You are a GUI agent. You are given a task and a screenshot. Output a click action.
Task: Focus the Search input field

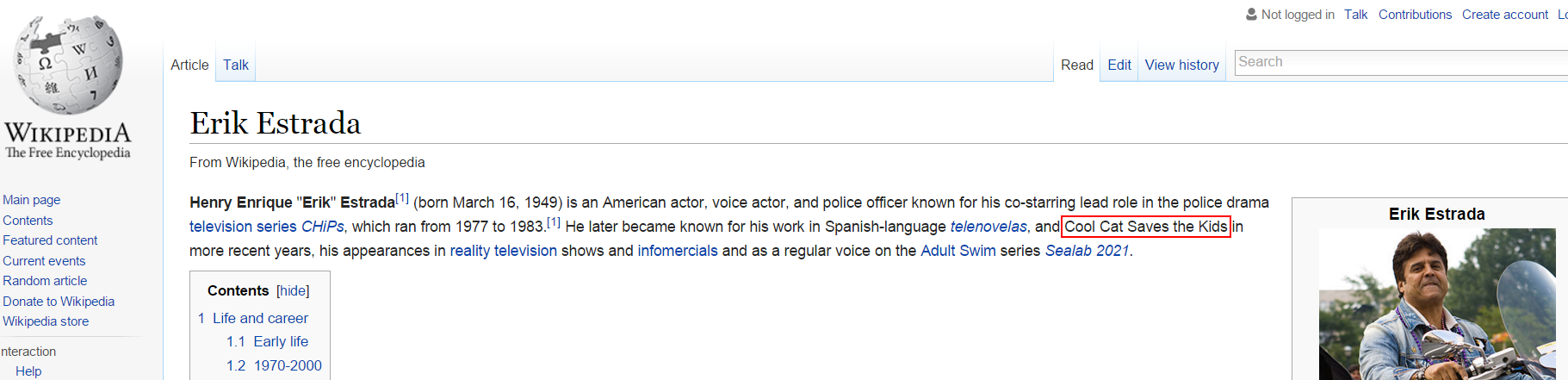pyautogui.click(x=1401, y=62)
